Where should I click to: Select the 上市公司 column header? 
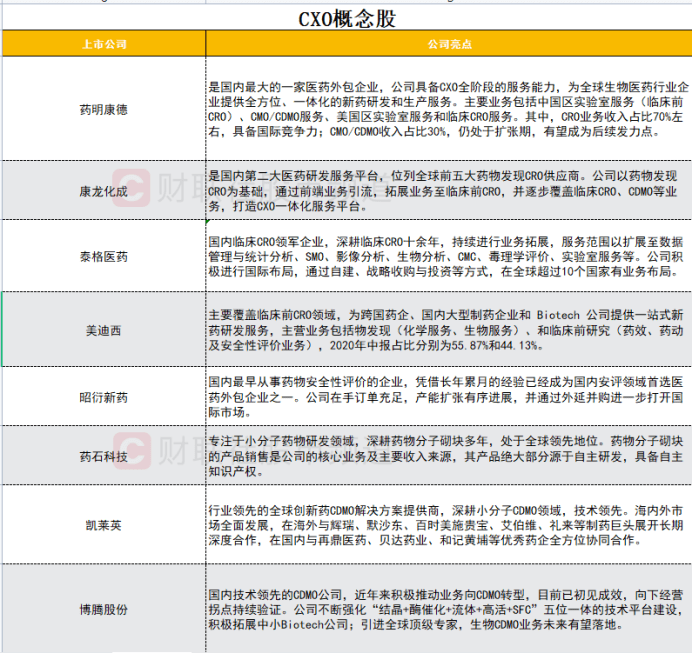(x=103, y=46)
